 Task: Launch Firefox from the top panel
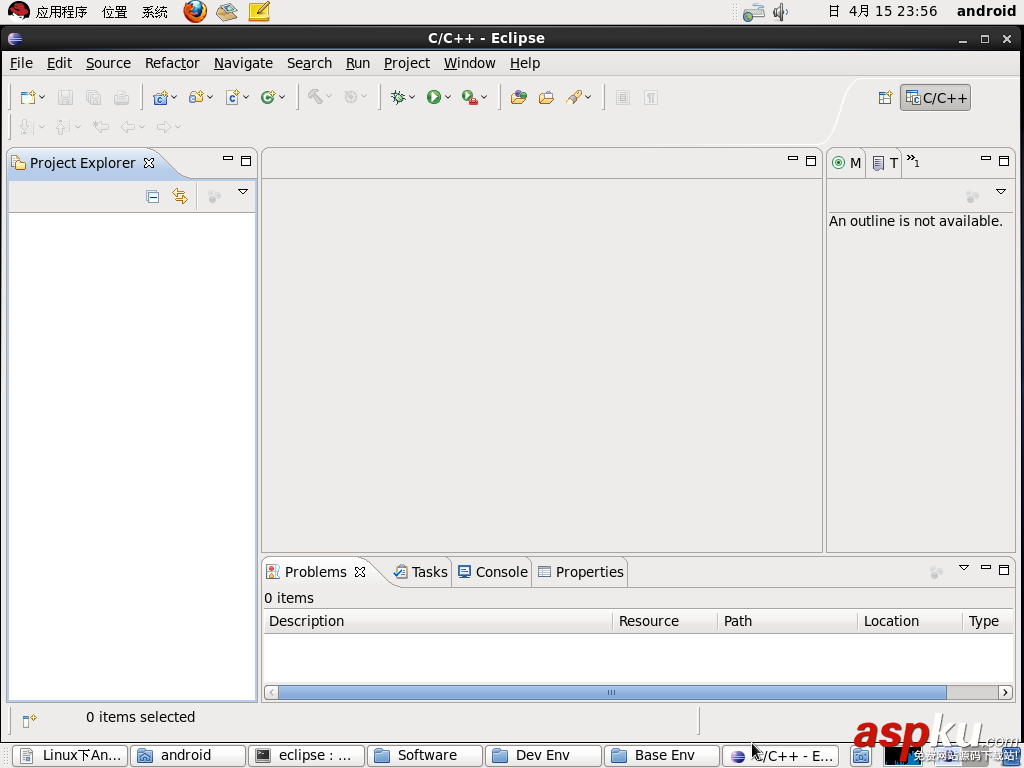point(195,11)
